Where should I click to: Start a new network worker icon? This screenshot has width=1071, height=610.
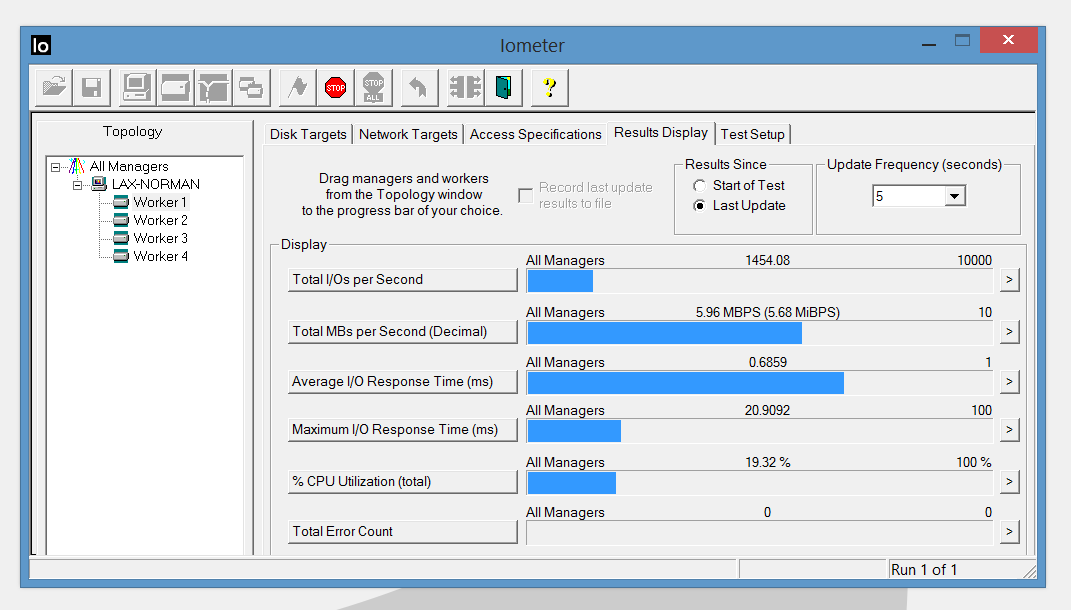[214, 87]
